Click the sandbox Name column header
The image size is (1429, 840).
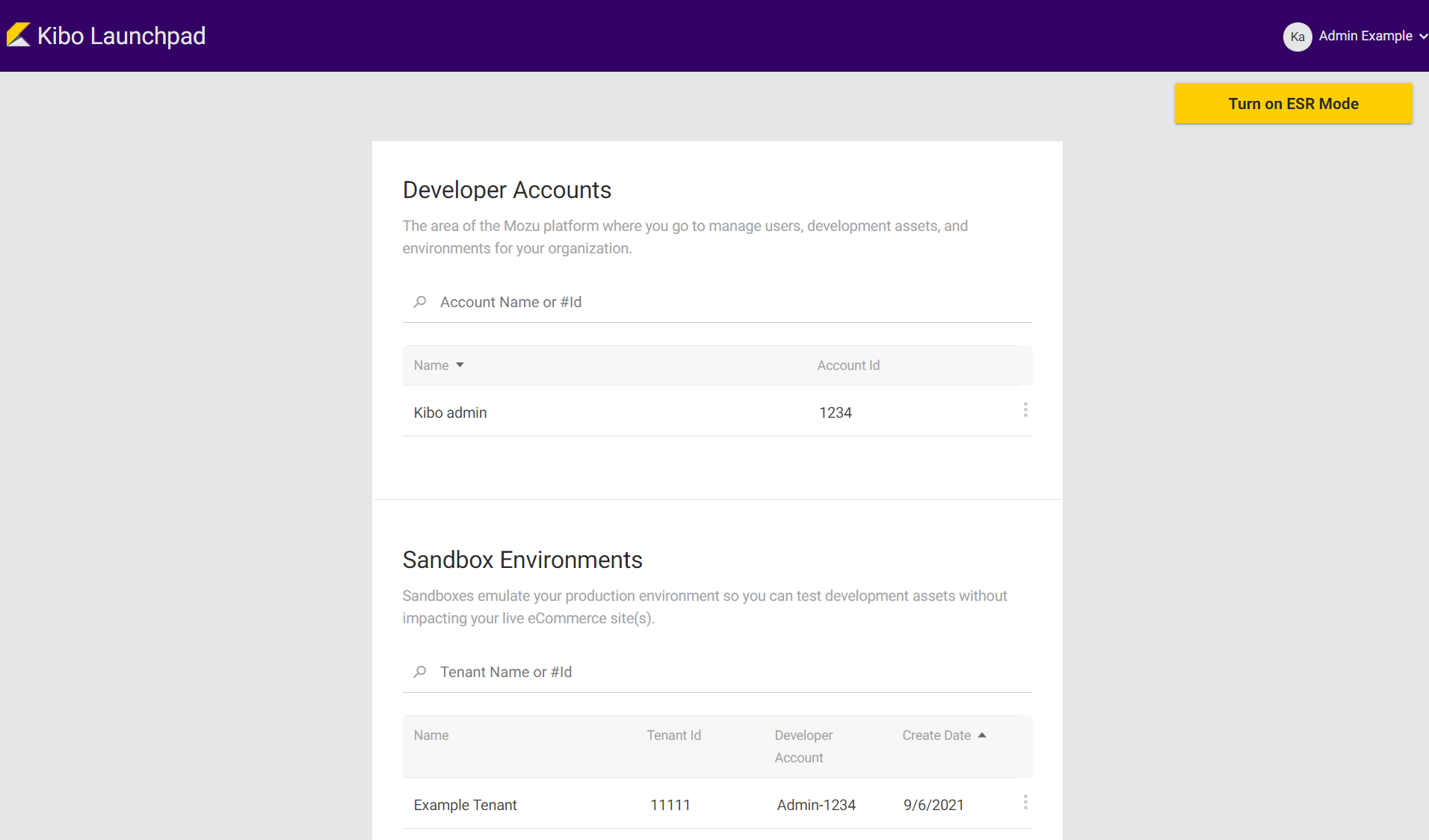tap(431, 735)
